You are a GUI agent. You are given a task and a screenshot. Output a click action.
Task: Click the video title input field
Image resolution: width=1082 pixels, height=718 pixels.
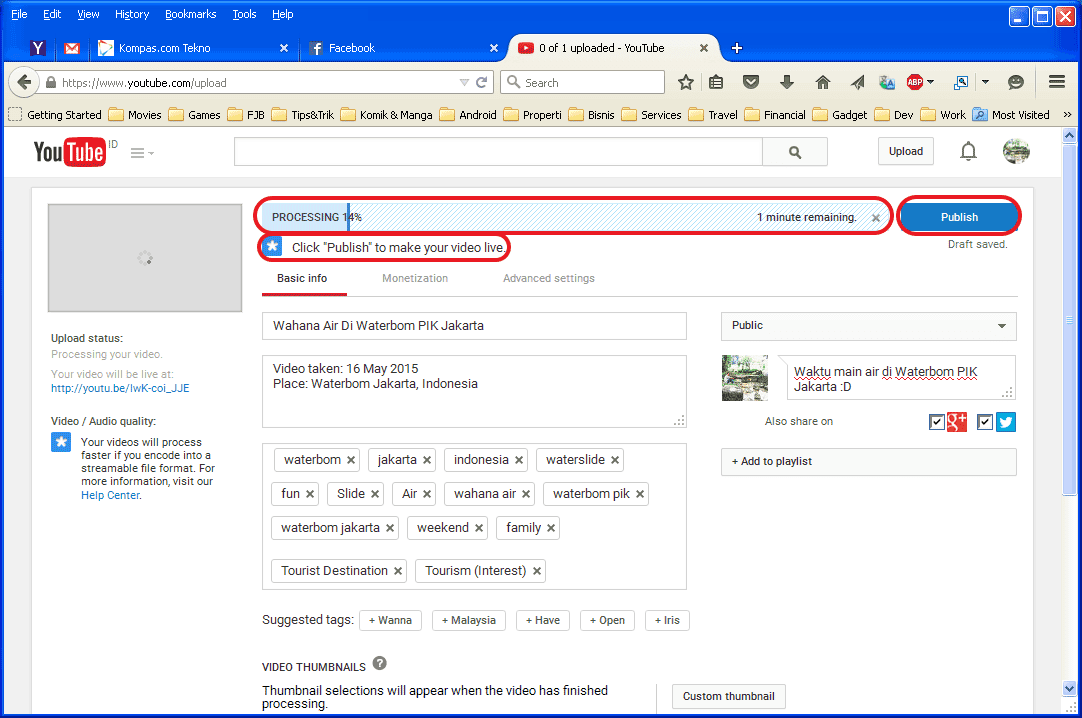point(474,326)
